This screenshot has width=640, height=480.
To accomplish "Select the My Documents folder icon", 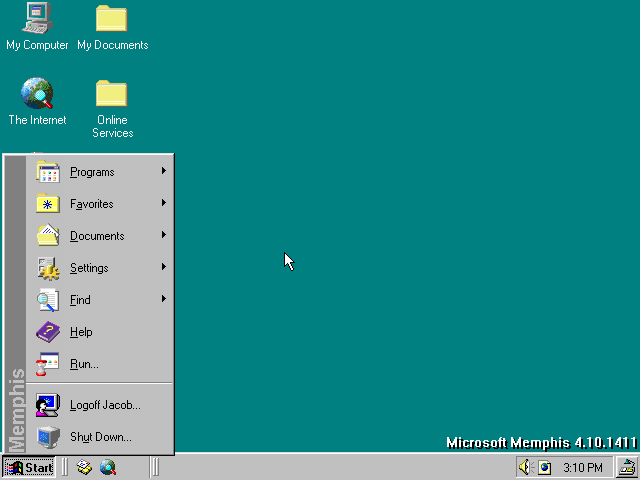I will click(111, 18).
